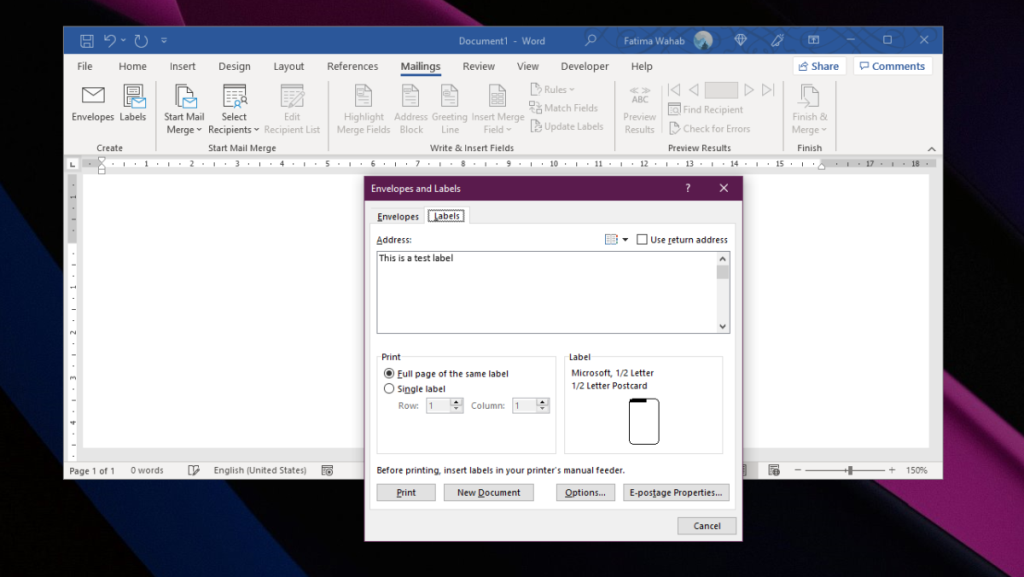The image size is (1024, 577).
Task: Switch to the Envelopes tab
Action: (x=397, y=216)
